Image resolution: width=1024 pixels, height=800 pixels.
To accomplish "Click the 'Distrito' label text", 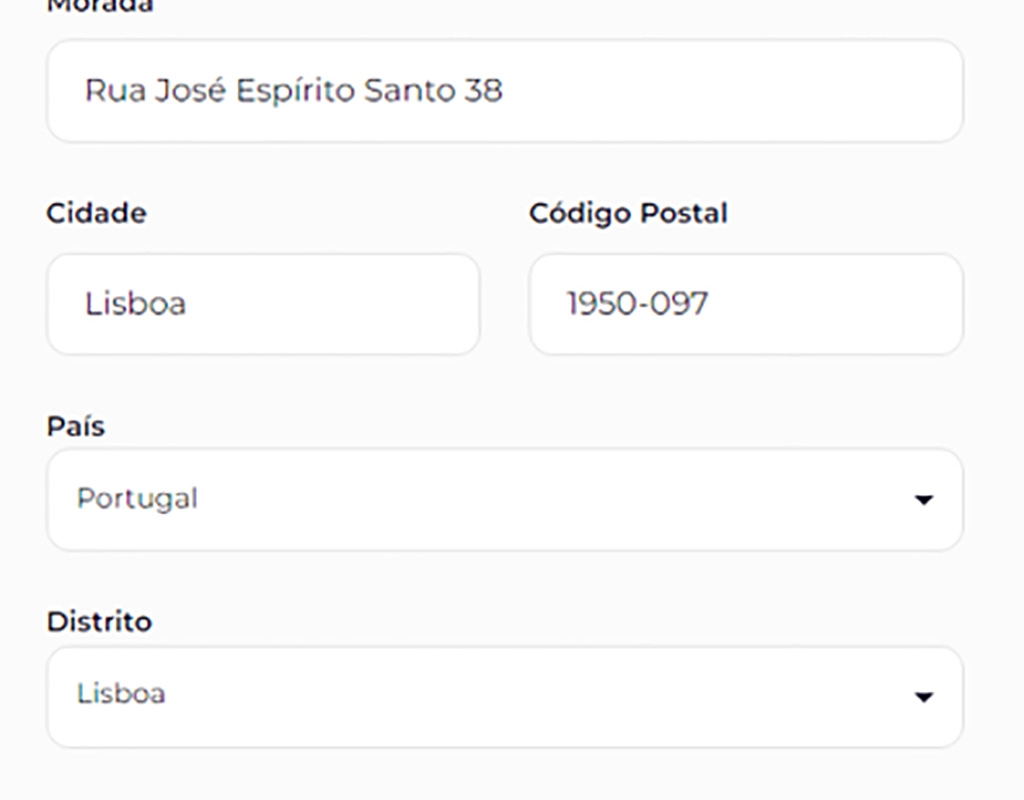I will coord(99,621).
